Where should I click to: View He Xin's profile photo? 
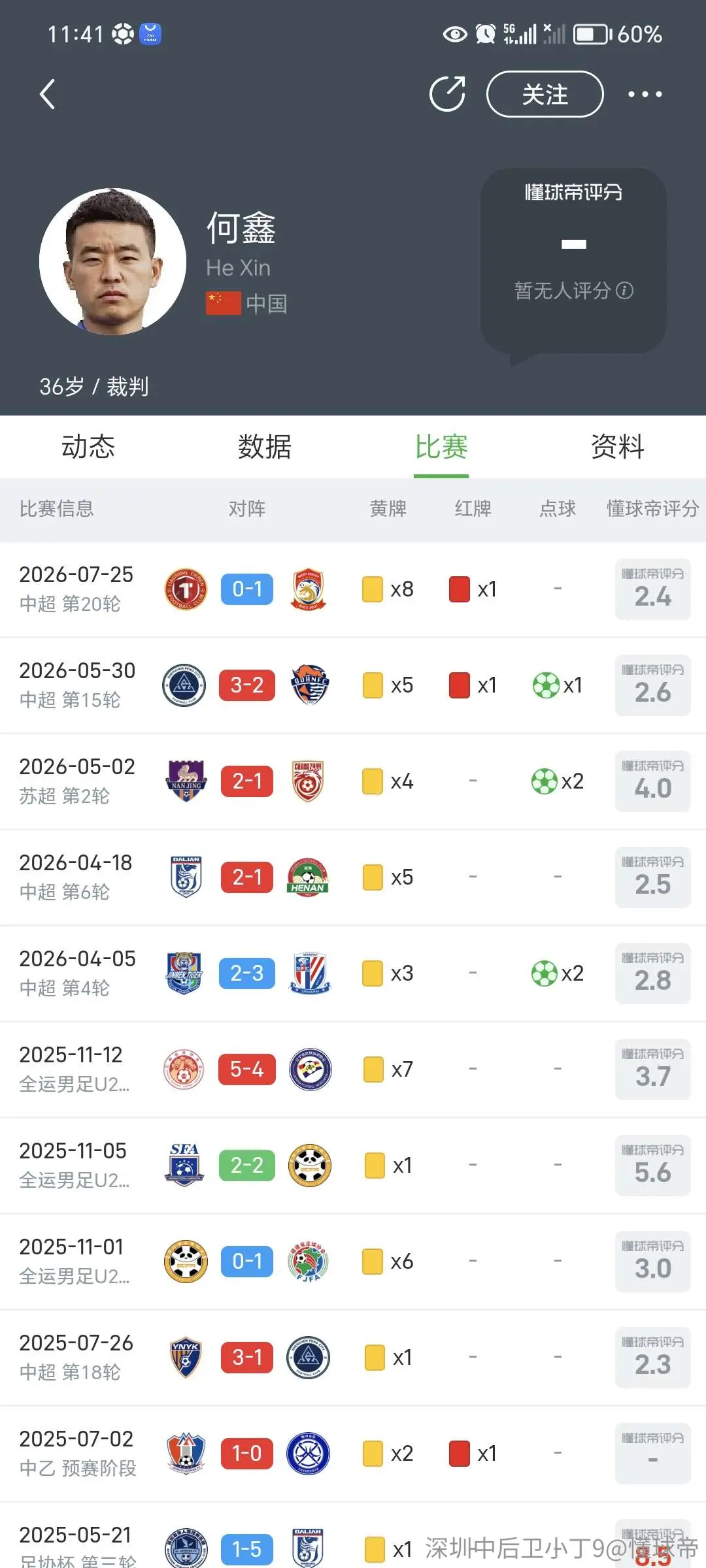[x=112, y=261]
